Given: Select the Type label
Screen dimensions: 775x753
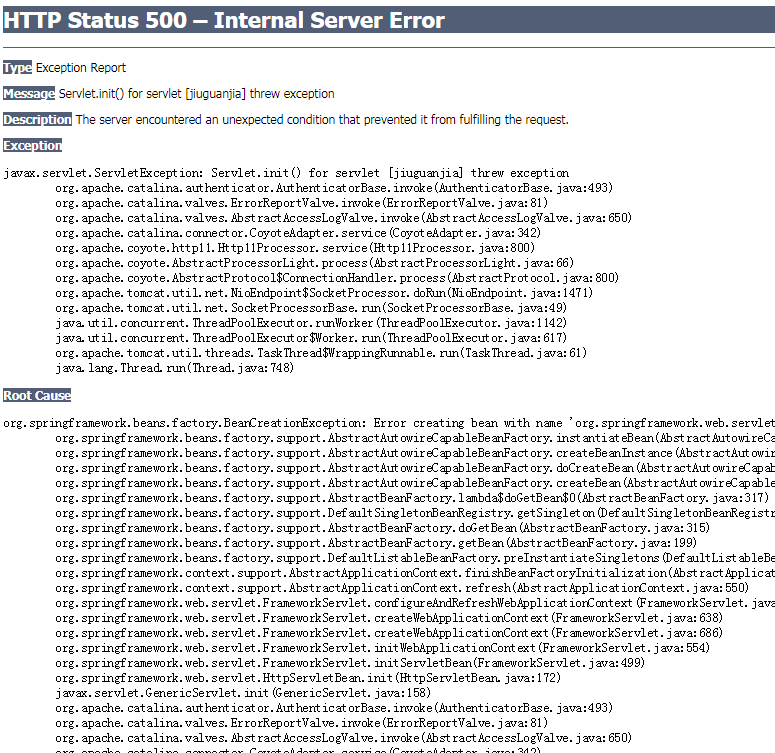Looking at the screenshot, I should click(x=17, y=68).
